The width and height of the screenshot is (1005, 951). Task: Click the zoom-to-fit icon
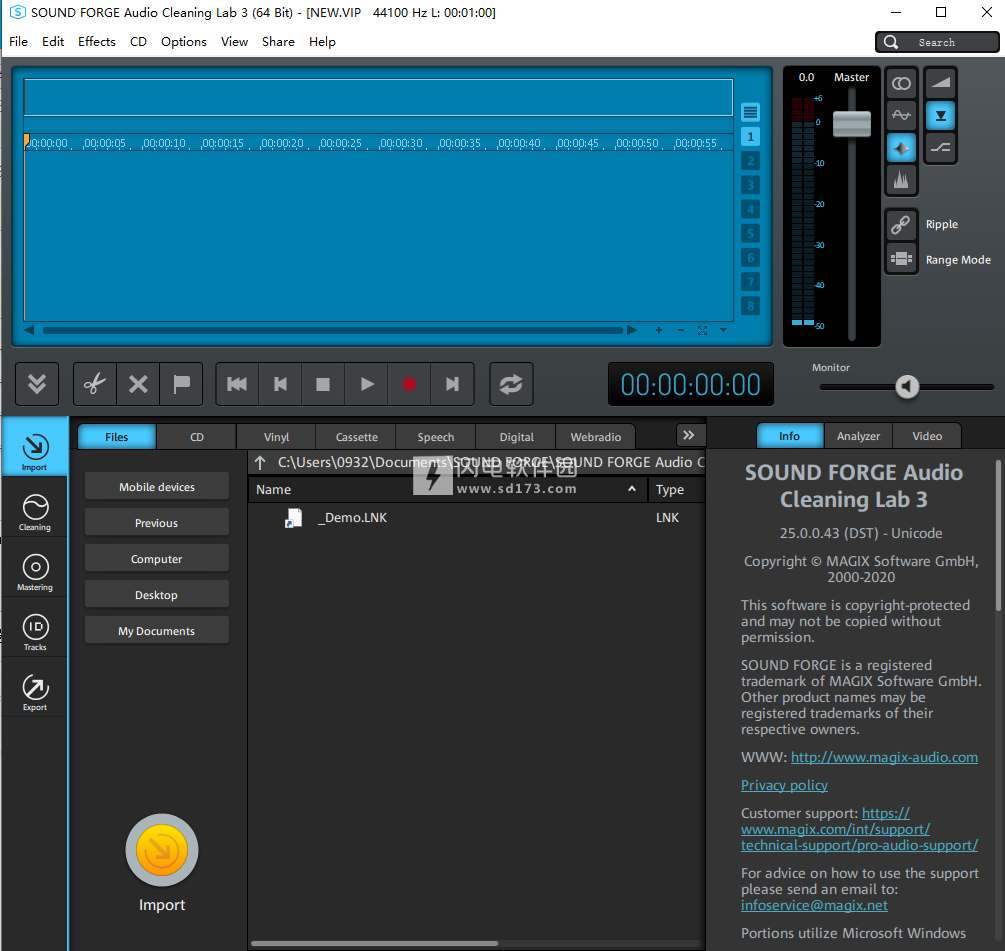702,330
